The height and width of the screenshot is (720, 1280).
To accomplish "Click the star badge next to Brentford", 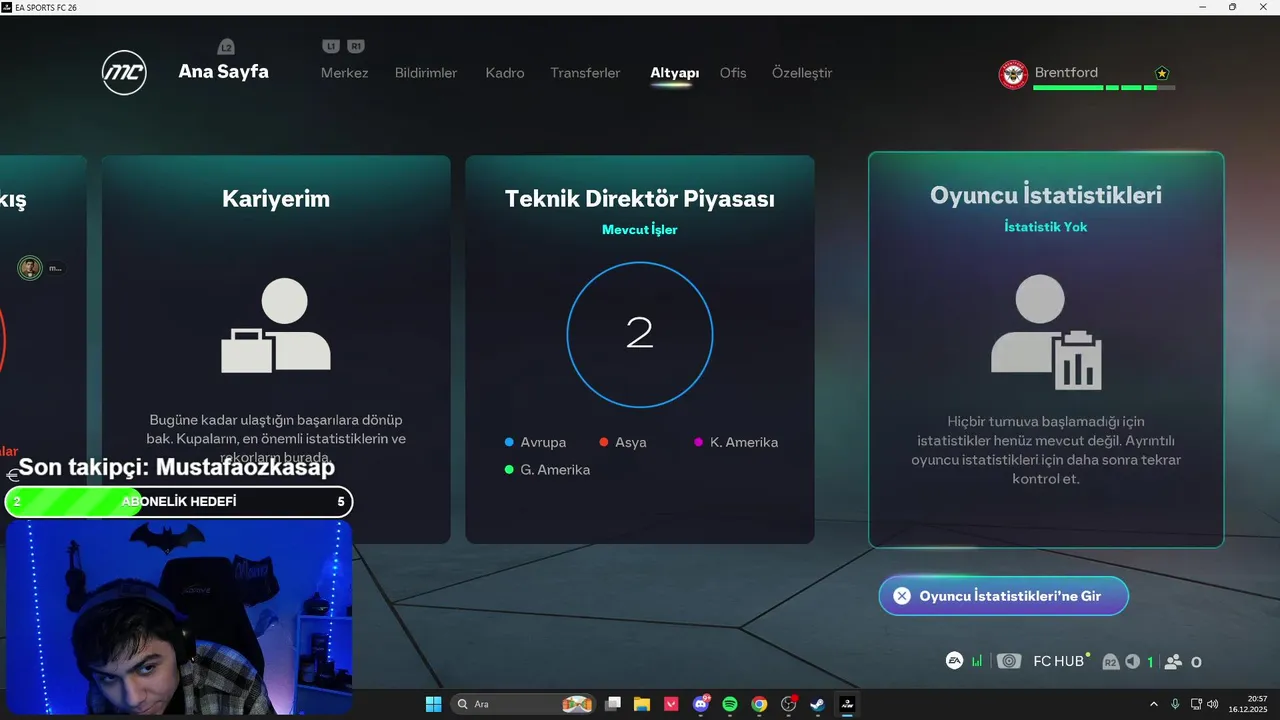I will pyautogui.click(x=1161, y=73).
